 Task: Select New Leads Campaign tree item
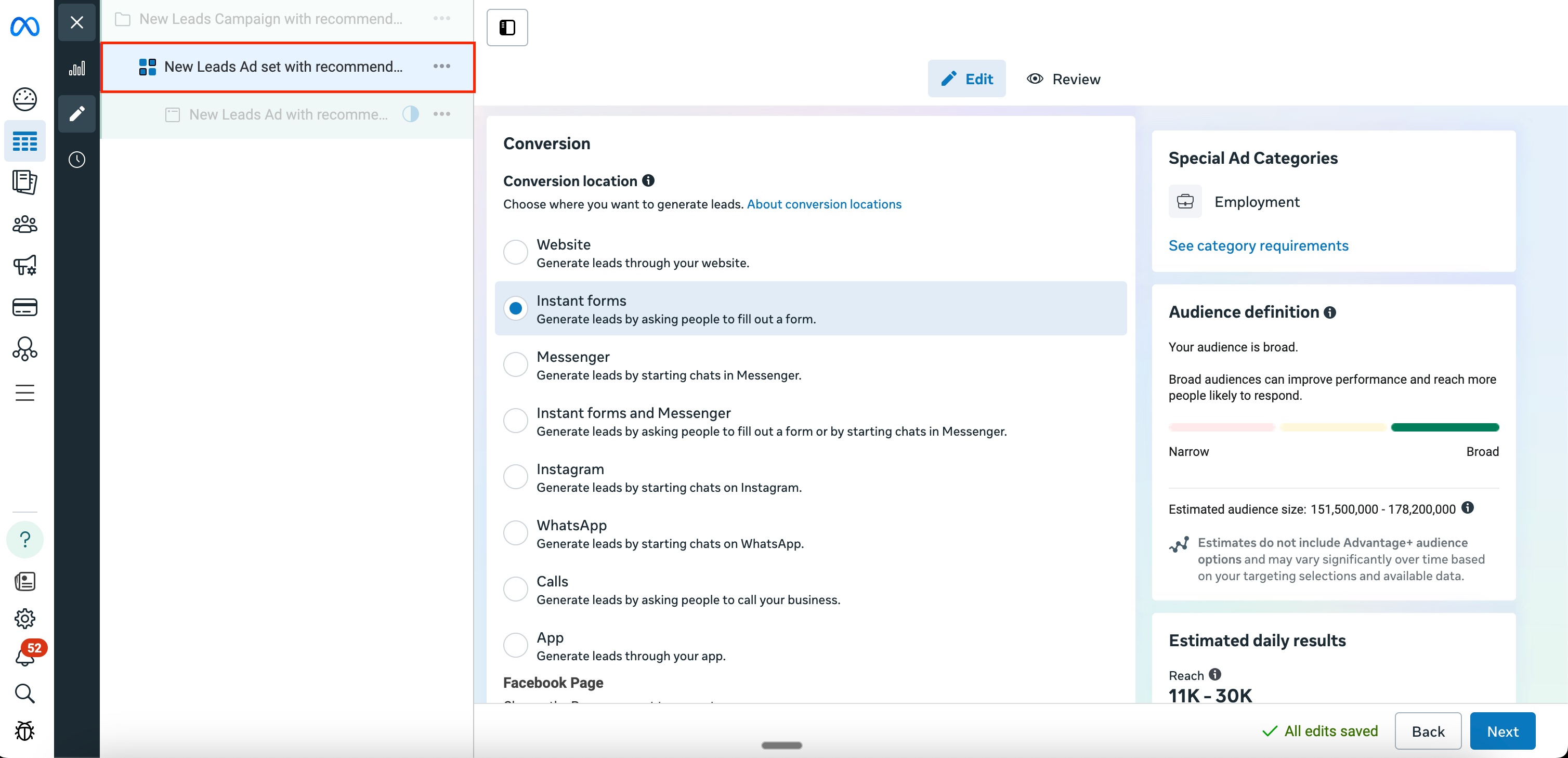click(286, 19)
